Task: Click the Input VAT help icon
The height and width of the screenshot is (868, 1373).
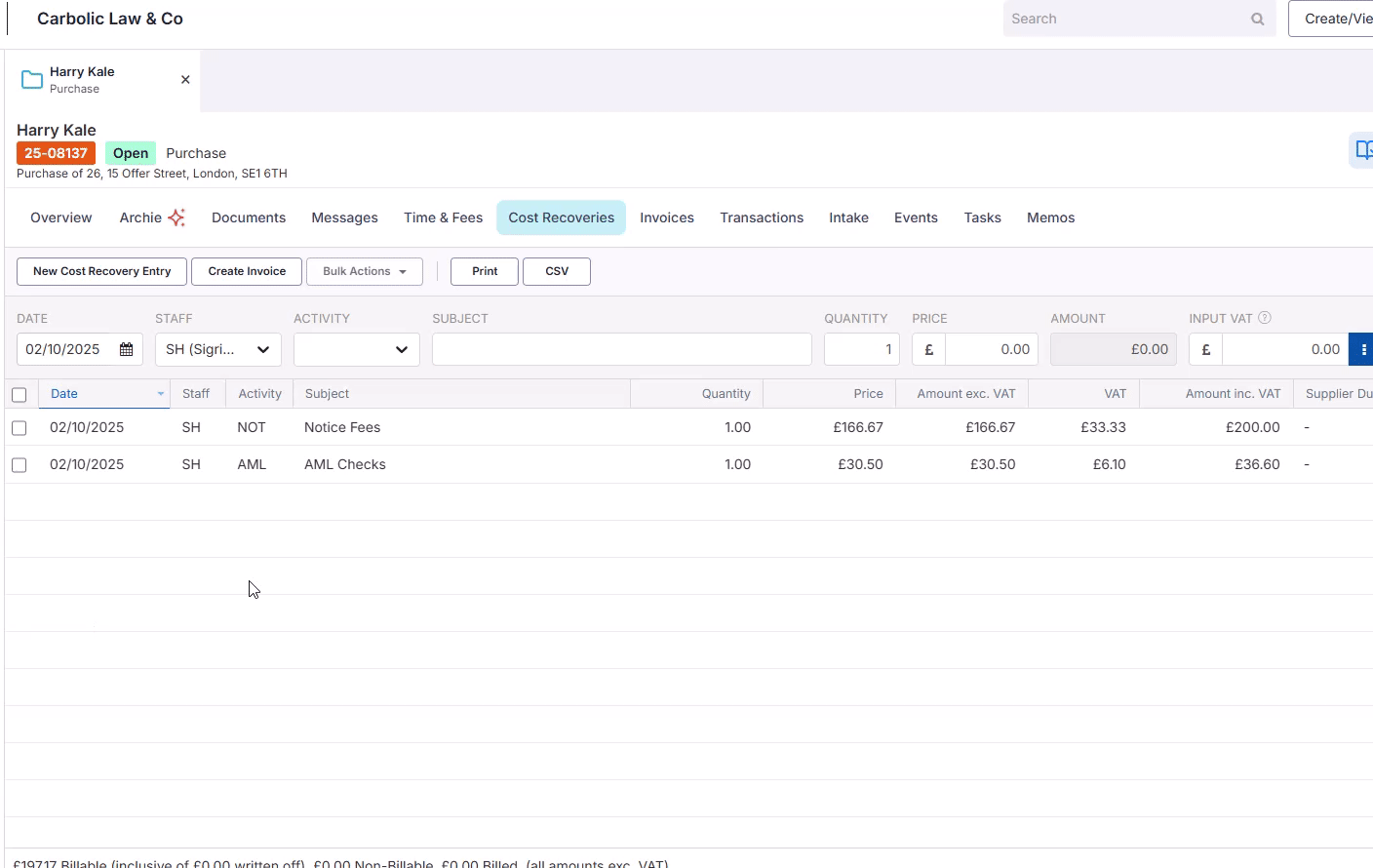Action: 1265,318
